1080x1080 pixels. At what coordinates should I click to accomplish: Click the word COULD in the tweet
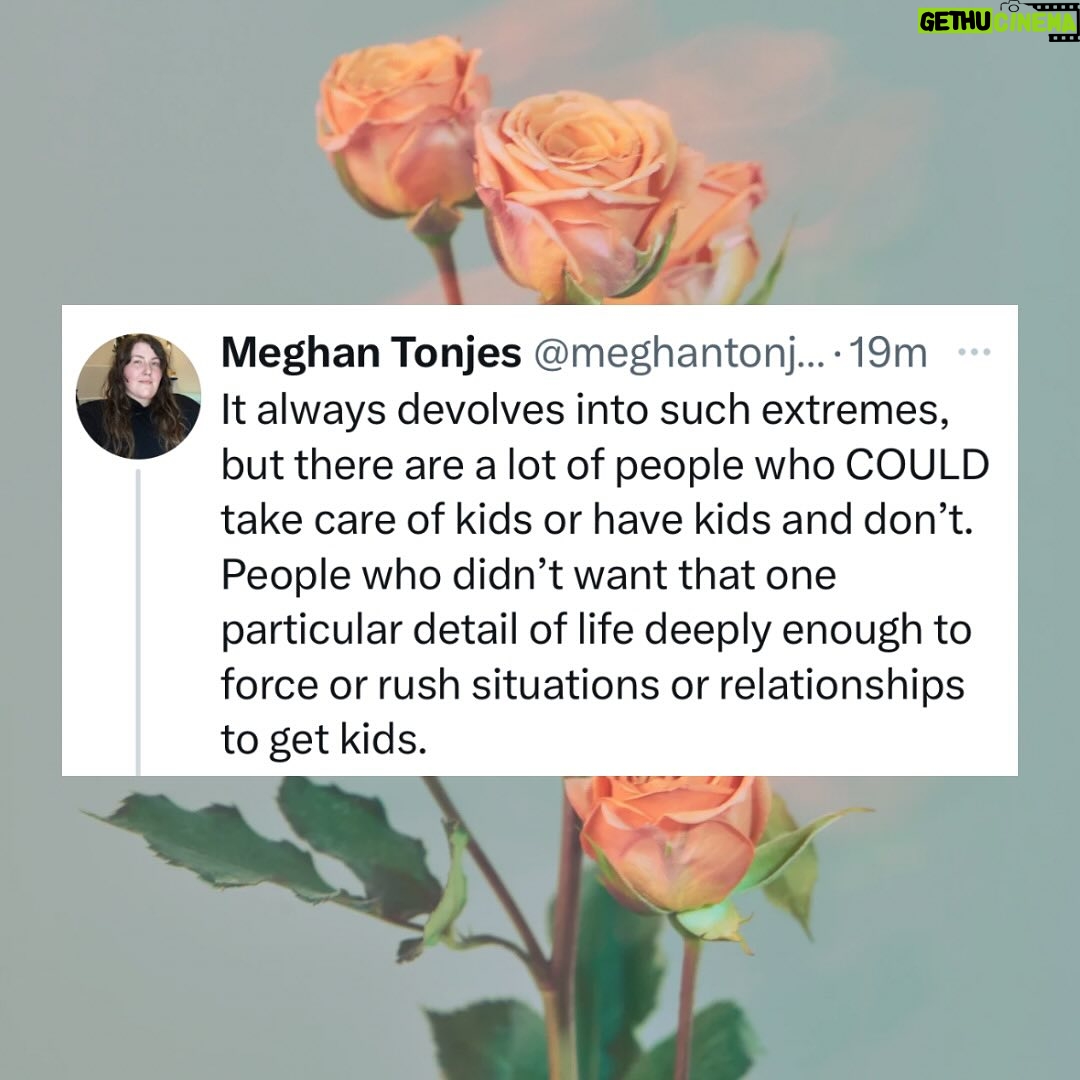(917, 466)
